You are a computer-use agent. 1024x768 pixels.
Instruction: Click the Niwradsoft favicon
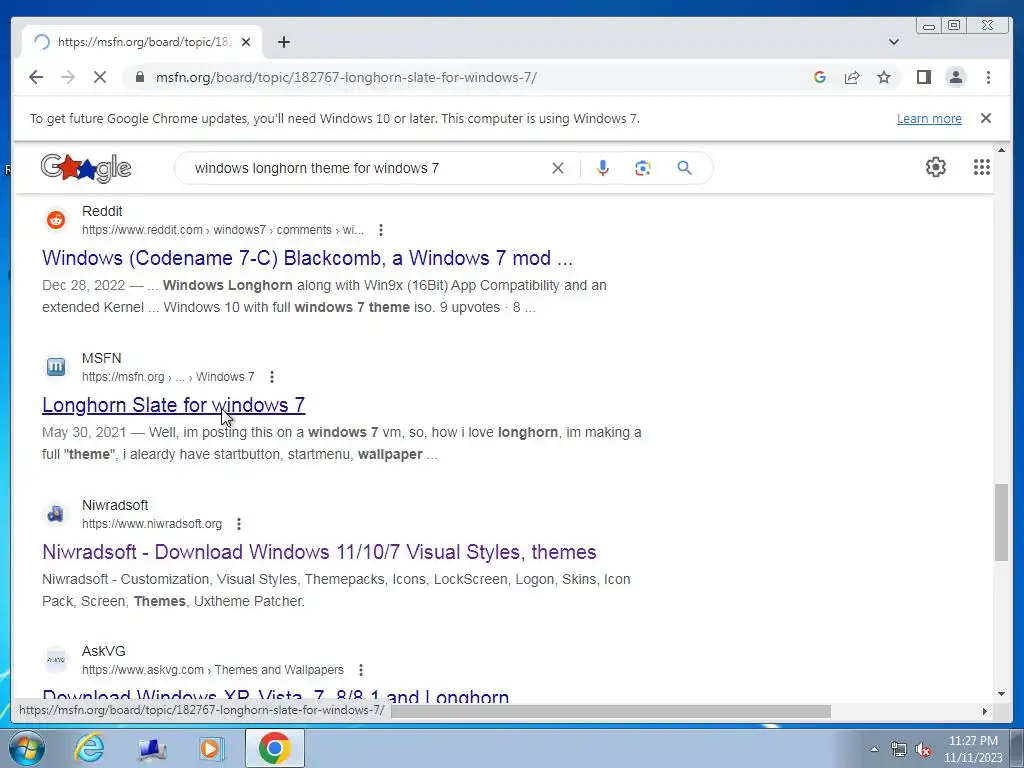click(56, 514)
